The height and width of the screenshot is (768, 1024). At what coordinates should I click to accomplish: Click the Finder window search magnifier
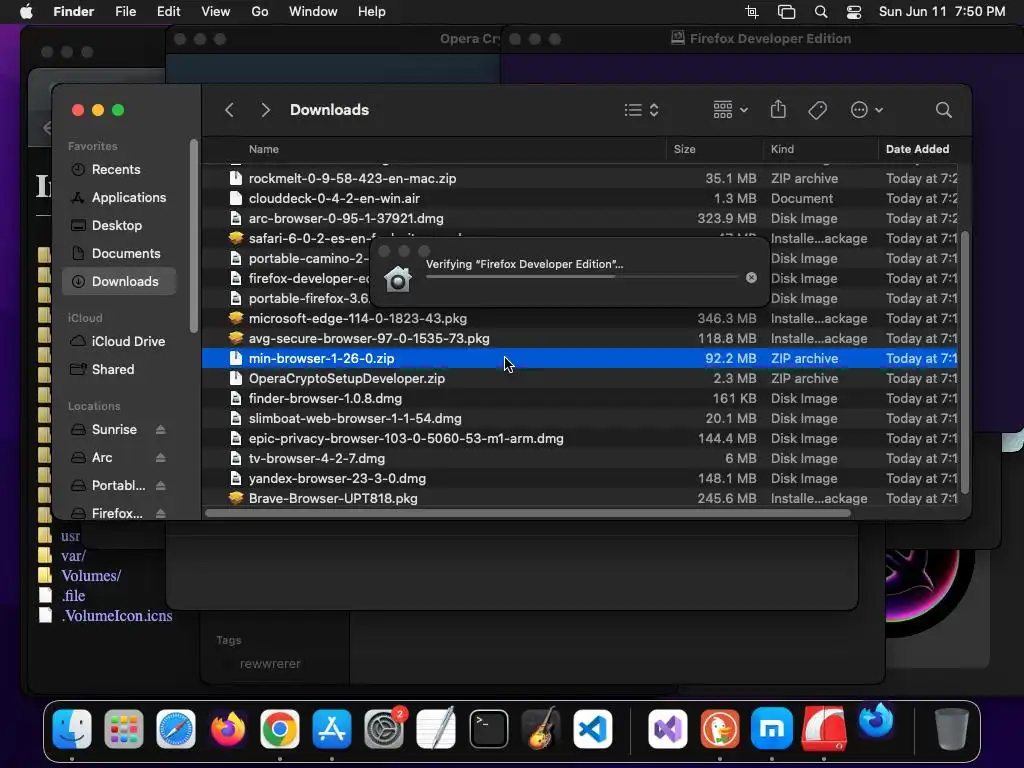pos(943,110)
